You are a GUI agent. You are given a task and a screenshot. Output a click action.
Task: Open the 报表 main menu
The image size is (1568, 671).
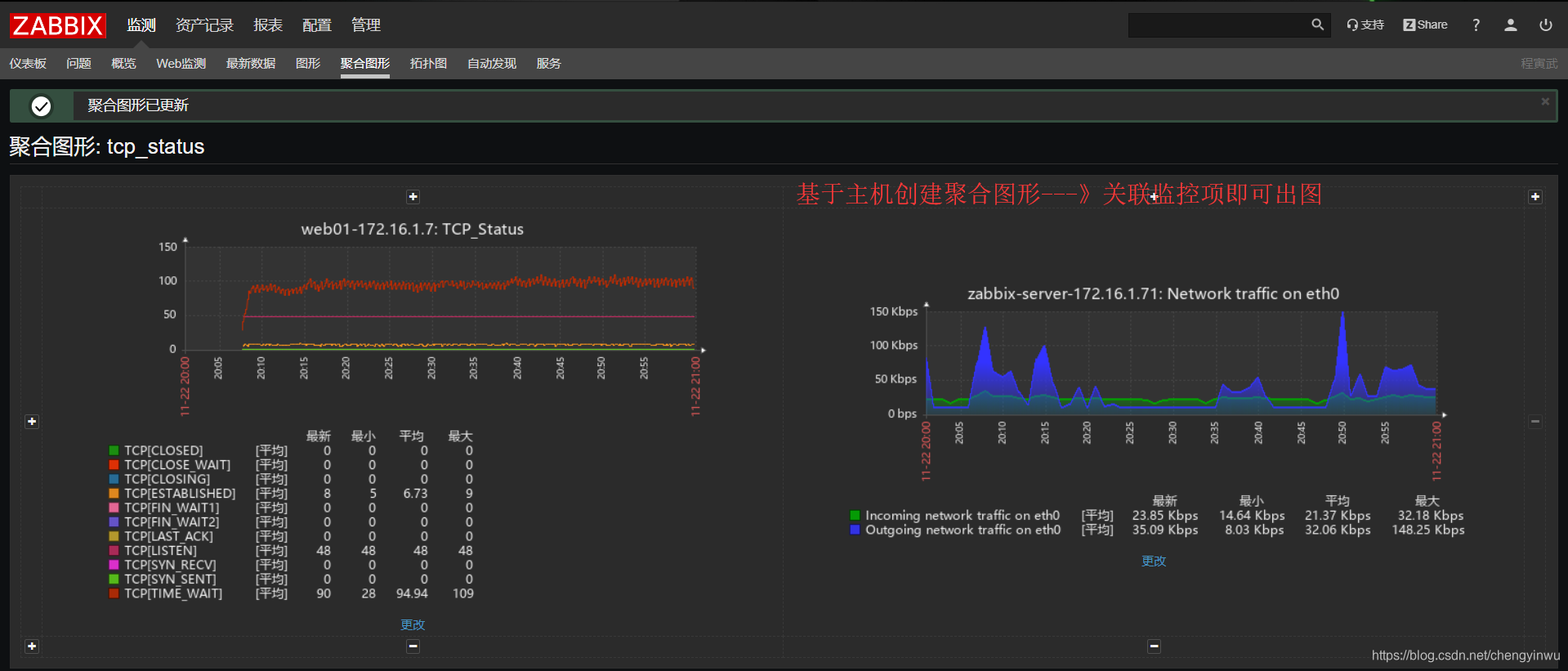click(x=268, y=25)
